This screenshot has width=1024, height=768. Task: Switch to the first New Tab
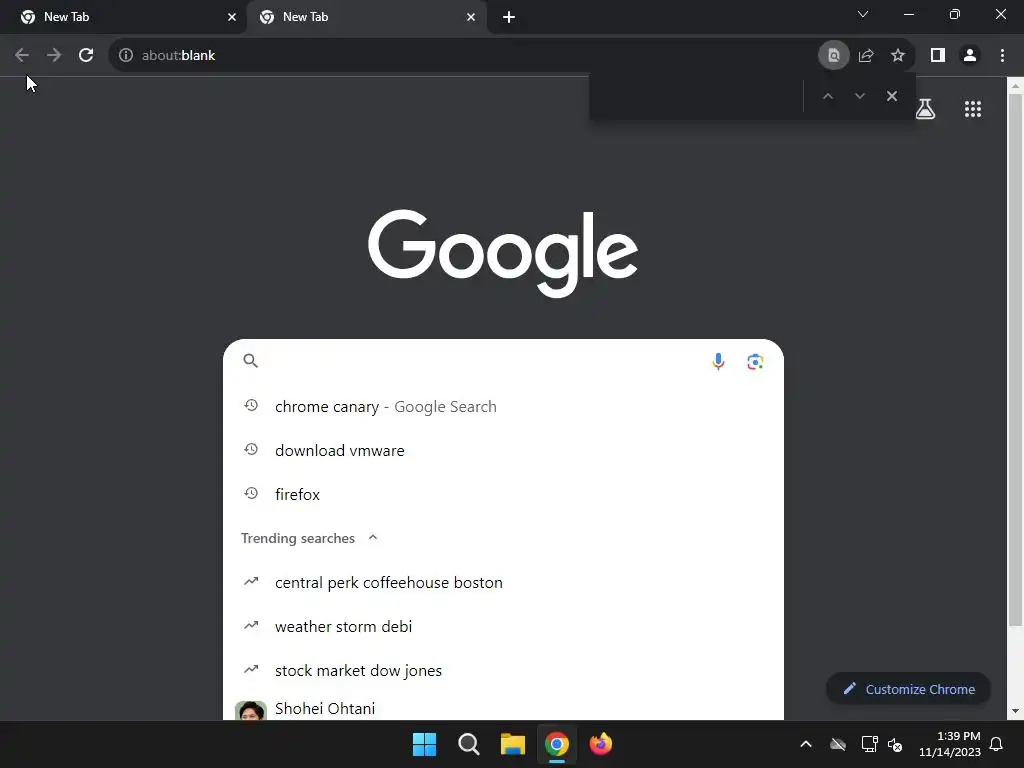(x=123, y=17)
